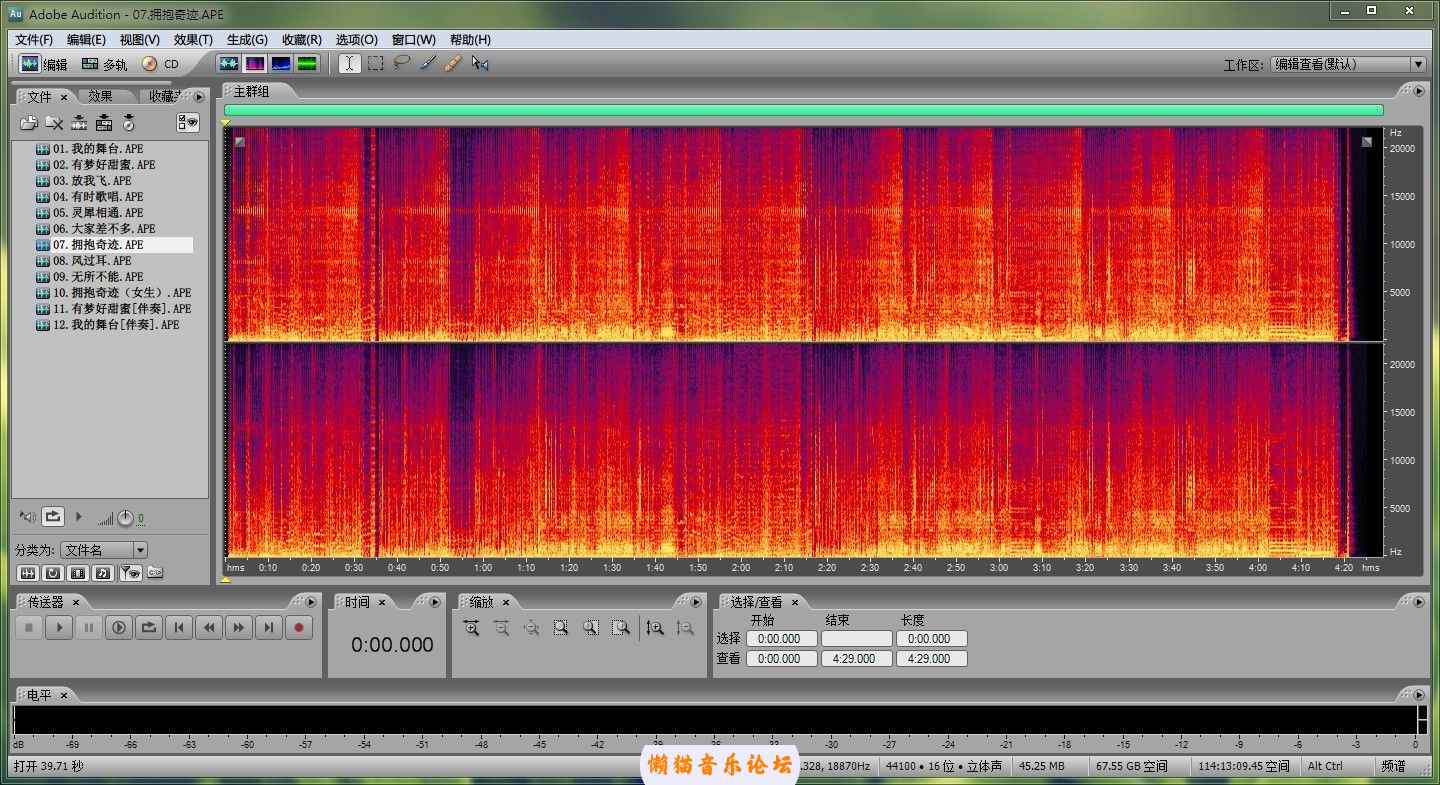Toggle advanced options display in Files panel
1440x785 pixels.
click(x=188, y=123)
